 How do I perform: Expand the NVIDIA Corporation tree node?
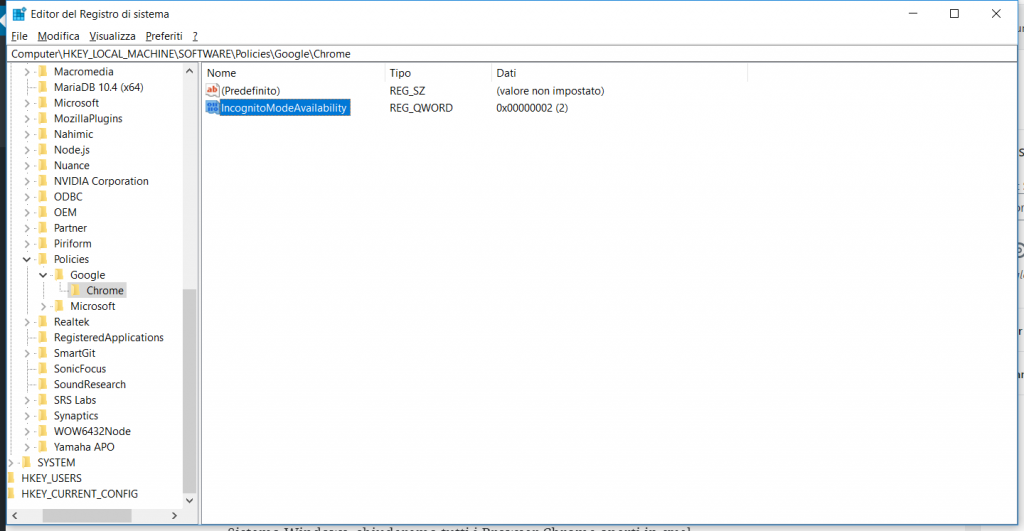pos(27,181)
